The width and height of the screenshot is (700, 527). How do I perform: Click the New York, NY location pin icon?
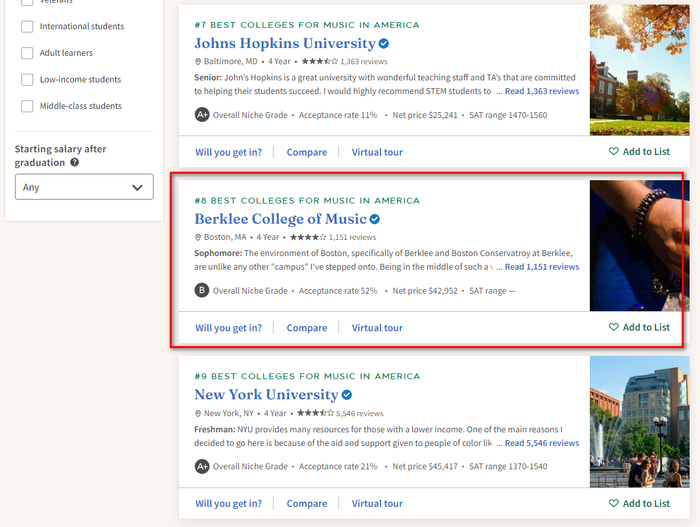coord(198,413)
